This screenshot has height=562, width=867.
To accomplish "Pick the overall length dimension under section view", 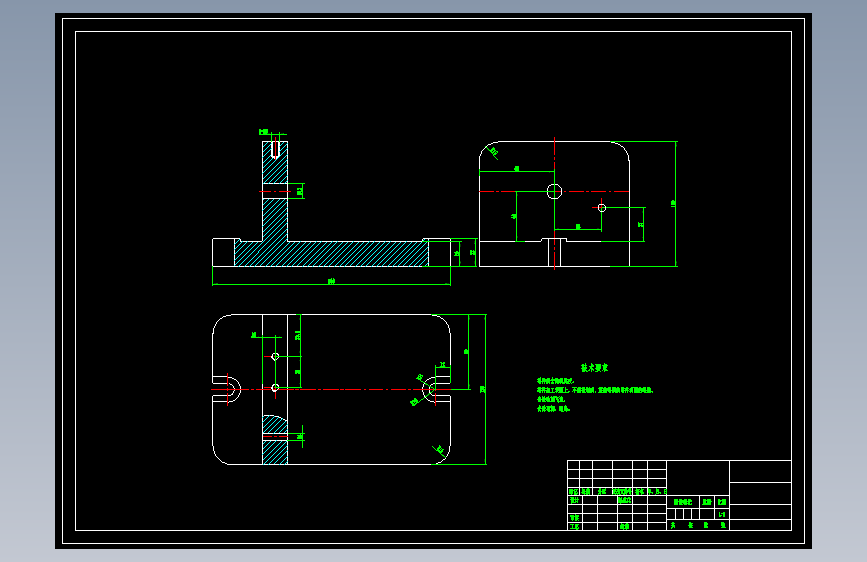I will (x=331, y=283).
